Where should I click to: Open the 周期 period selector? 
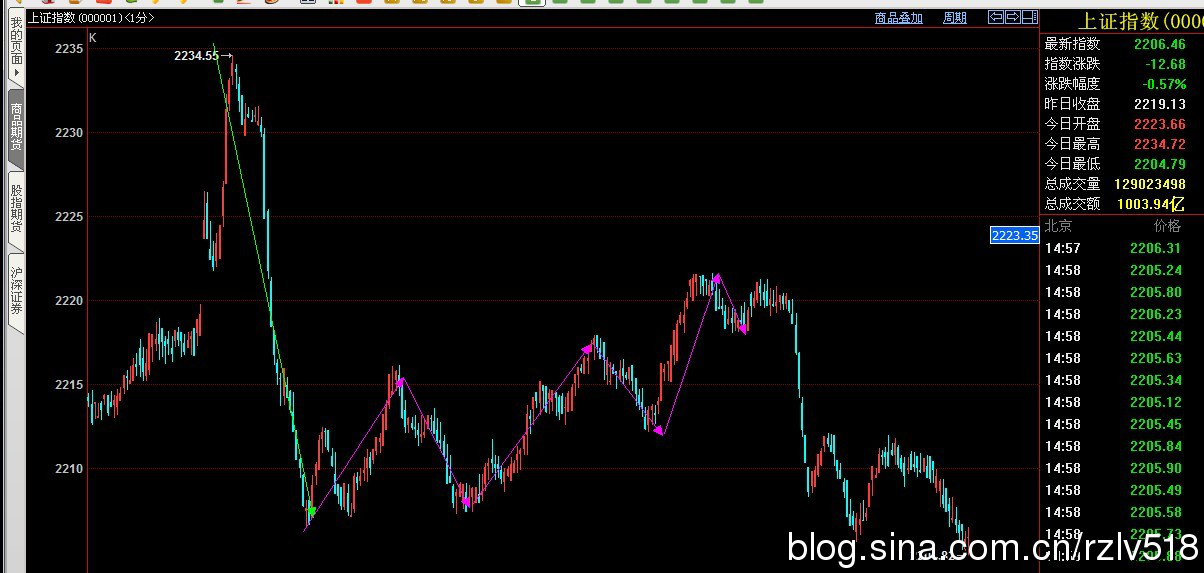954,18
